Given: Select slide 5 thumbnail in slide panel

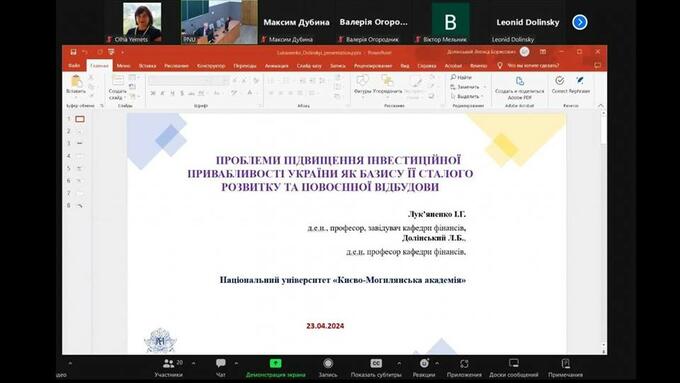Looking at the screenshot, I should (80, 168).
